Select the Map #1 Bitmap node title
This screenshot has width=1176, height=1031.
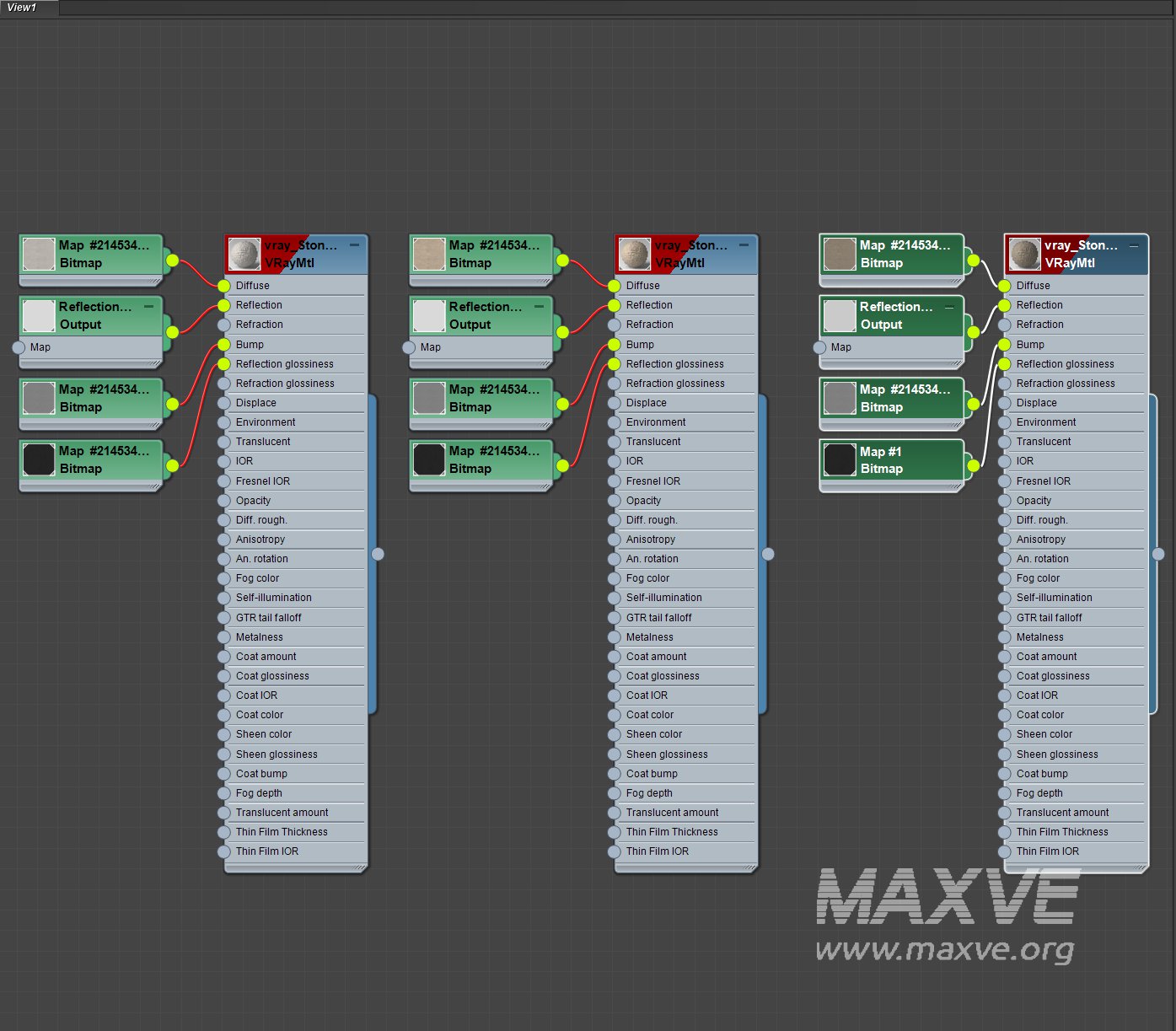pos(881,452)
